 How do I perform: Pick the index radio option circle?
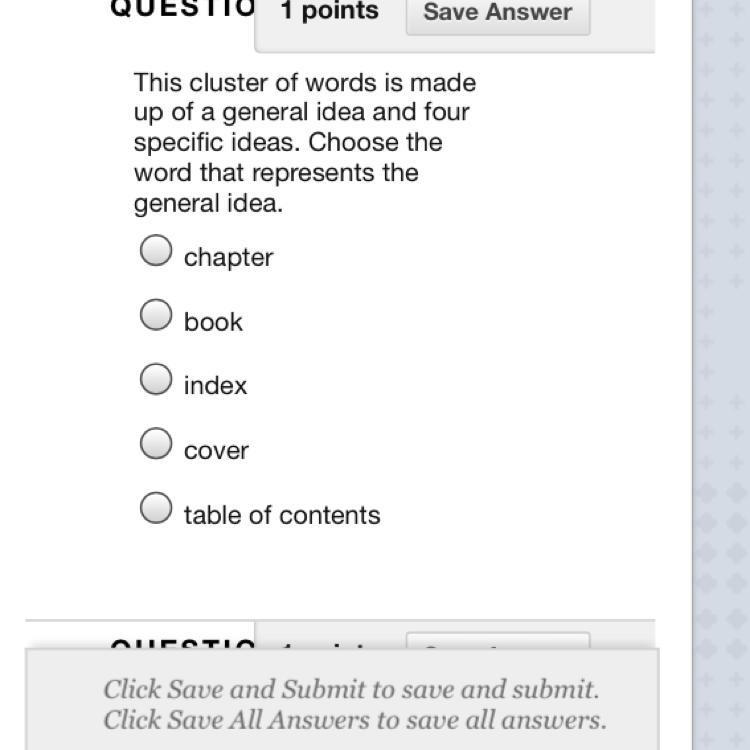coord(156,380)
